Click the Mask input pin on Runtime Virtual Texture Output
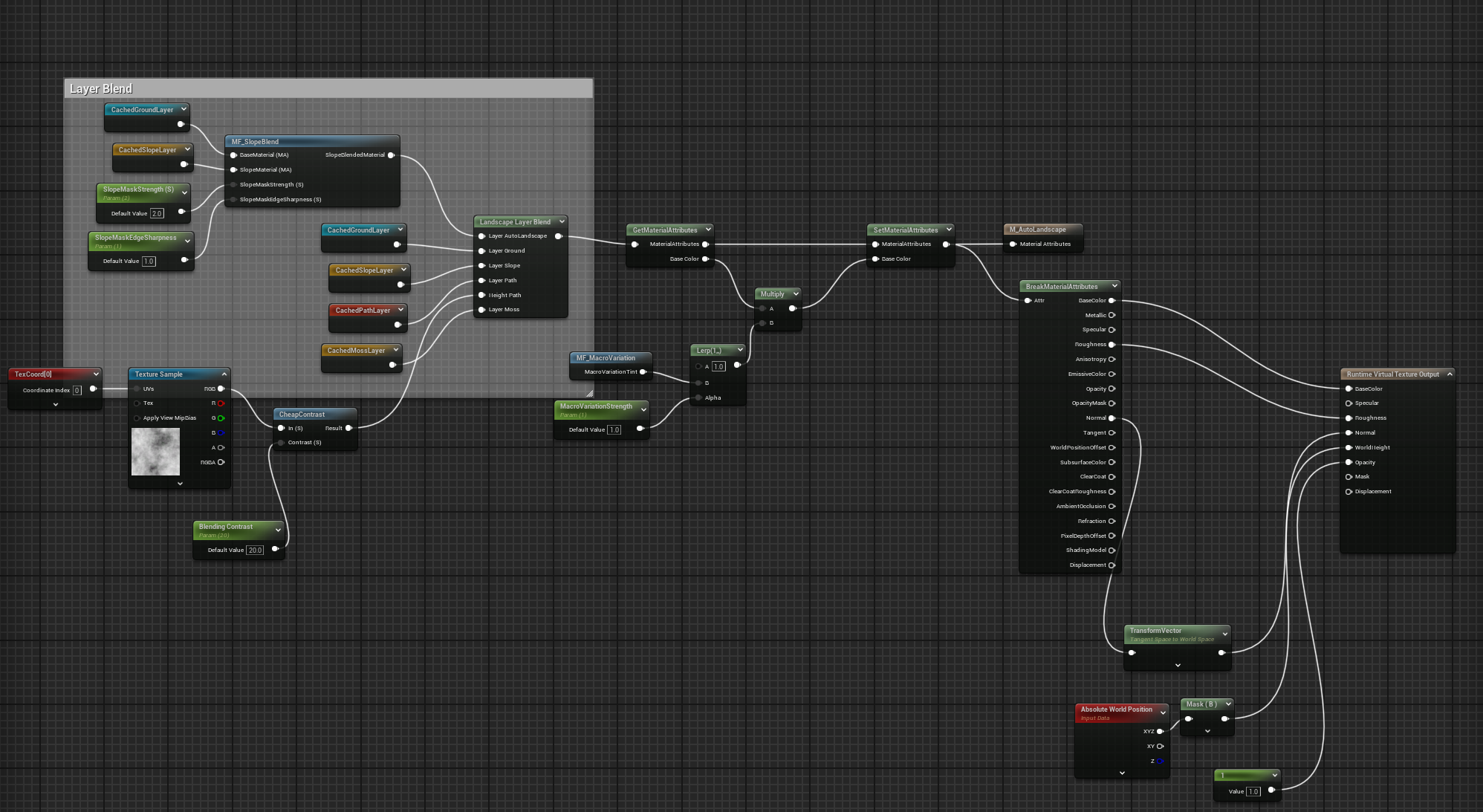The width and height of the screenshot is (1483, 812). click(x=1349, y=477)
